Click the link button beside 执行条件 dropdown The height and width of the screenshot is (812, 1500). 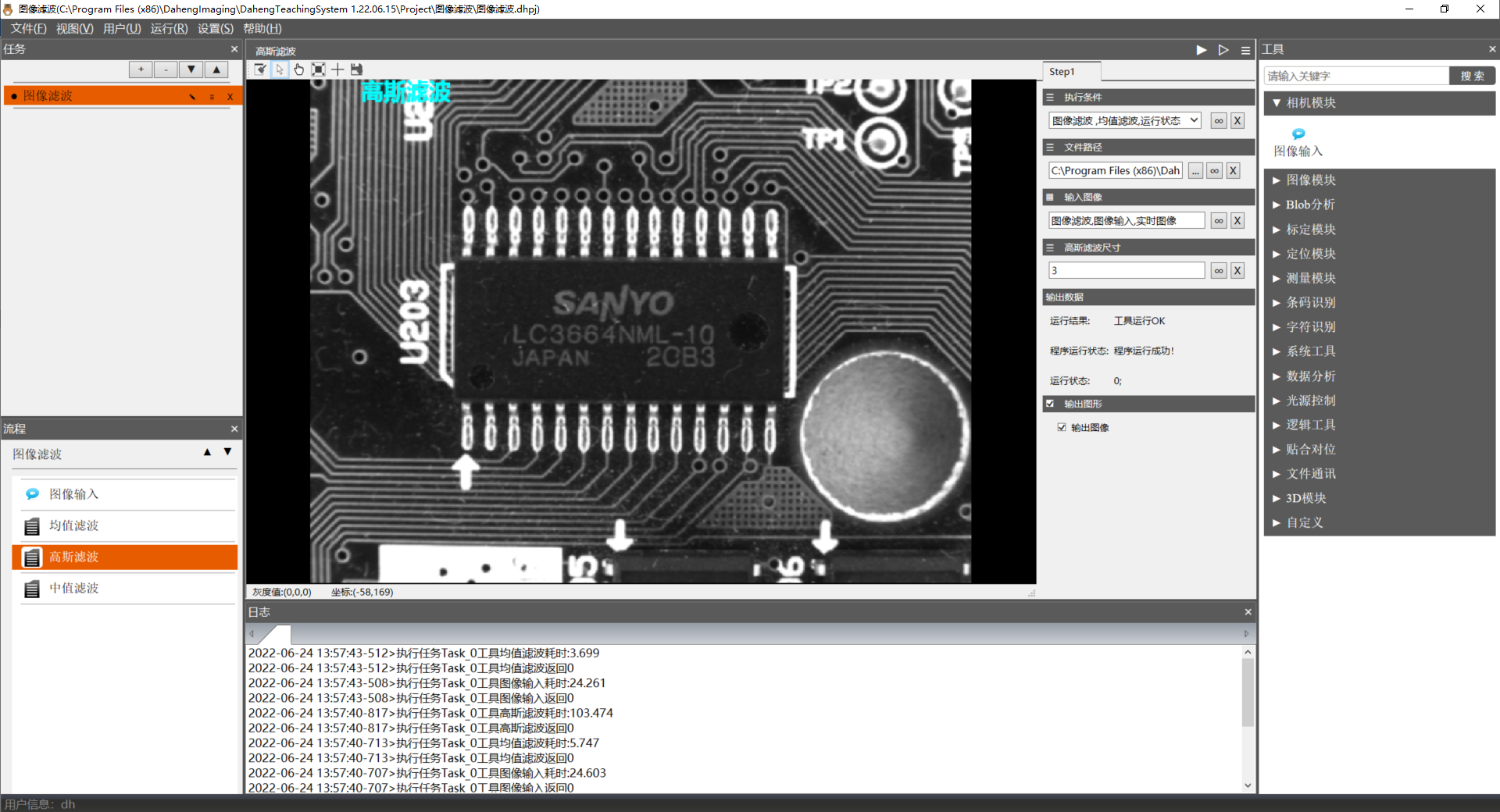1219,121
